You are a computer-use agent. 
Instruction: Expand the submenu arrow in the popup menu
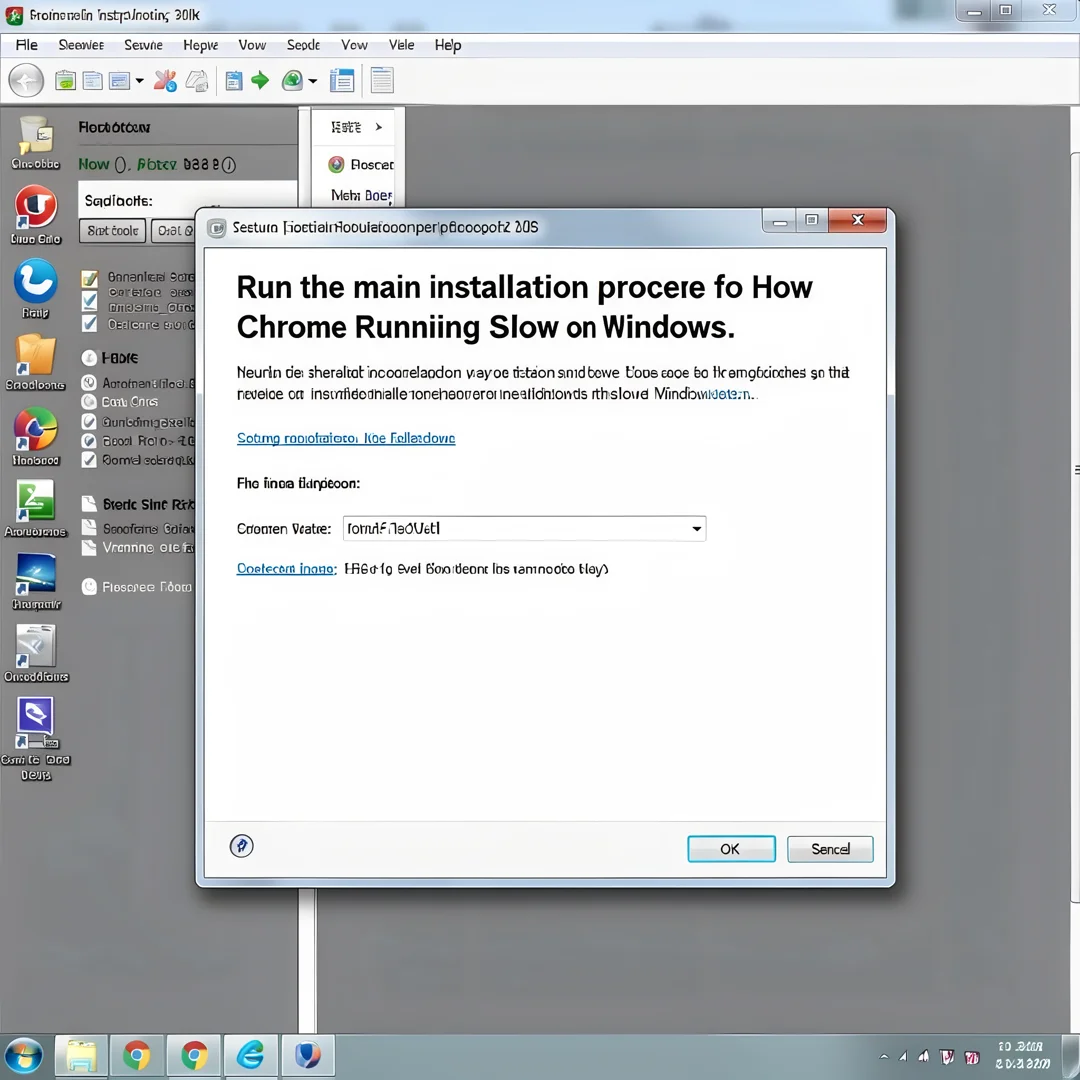click(378, 127)
